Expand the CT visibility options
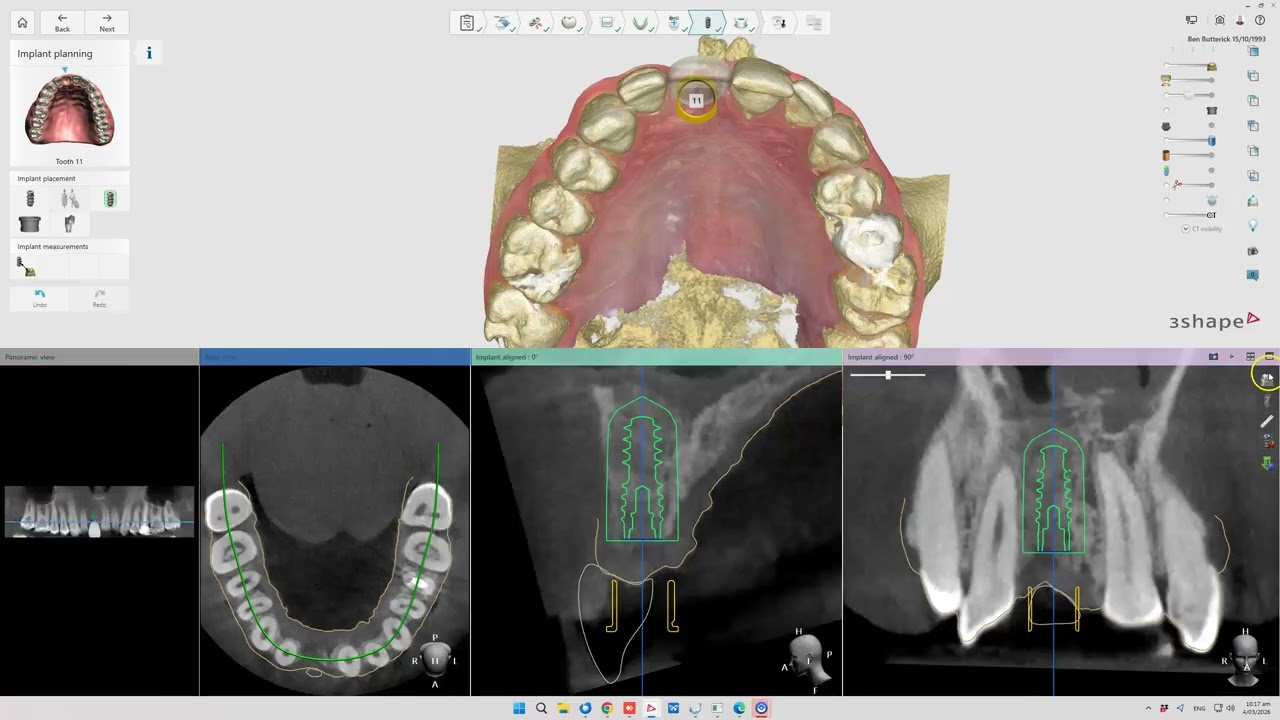Screen dimensions: 1280x720 [x=1185, y=229]
